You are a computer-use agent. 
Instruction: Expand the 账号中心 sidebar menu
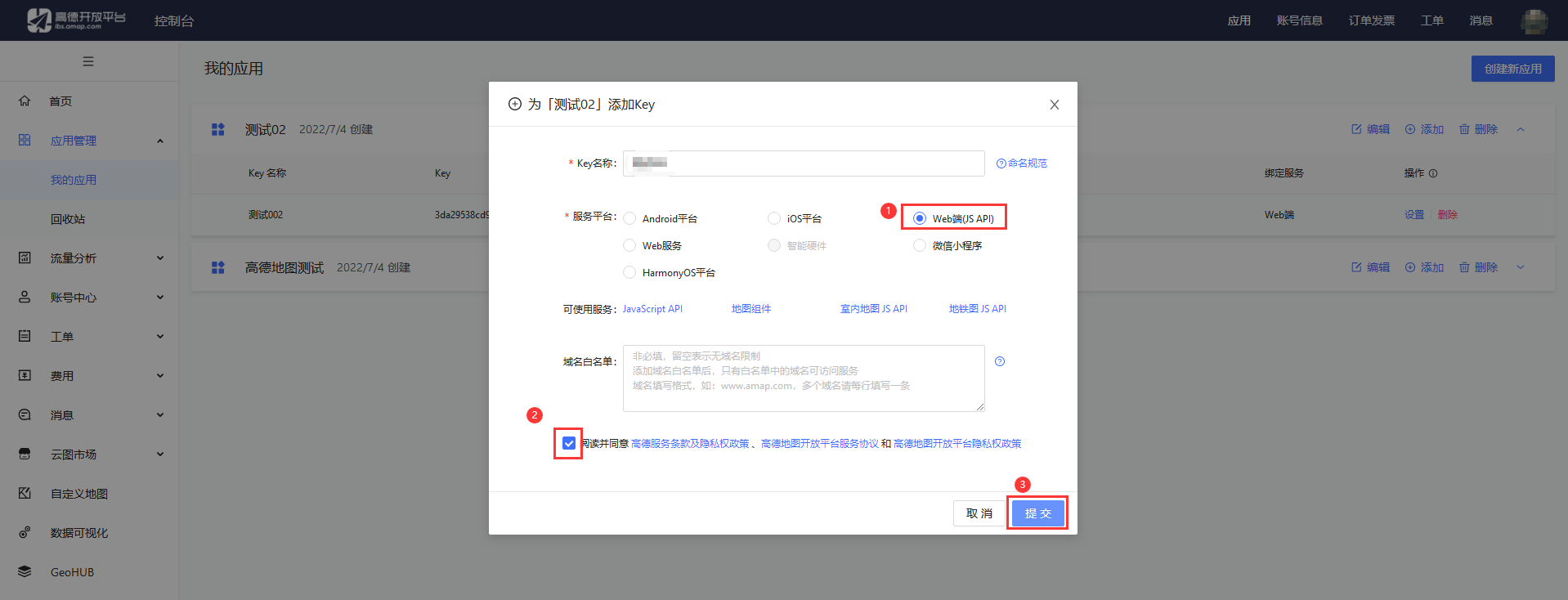(90, 297)
